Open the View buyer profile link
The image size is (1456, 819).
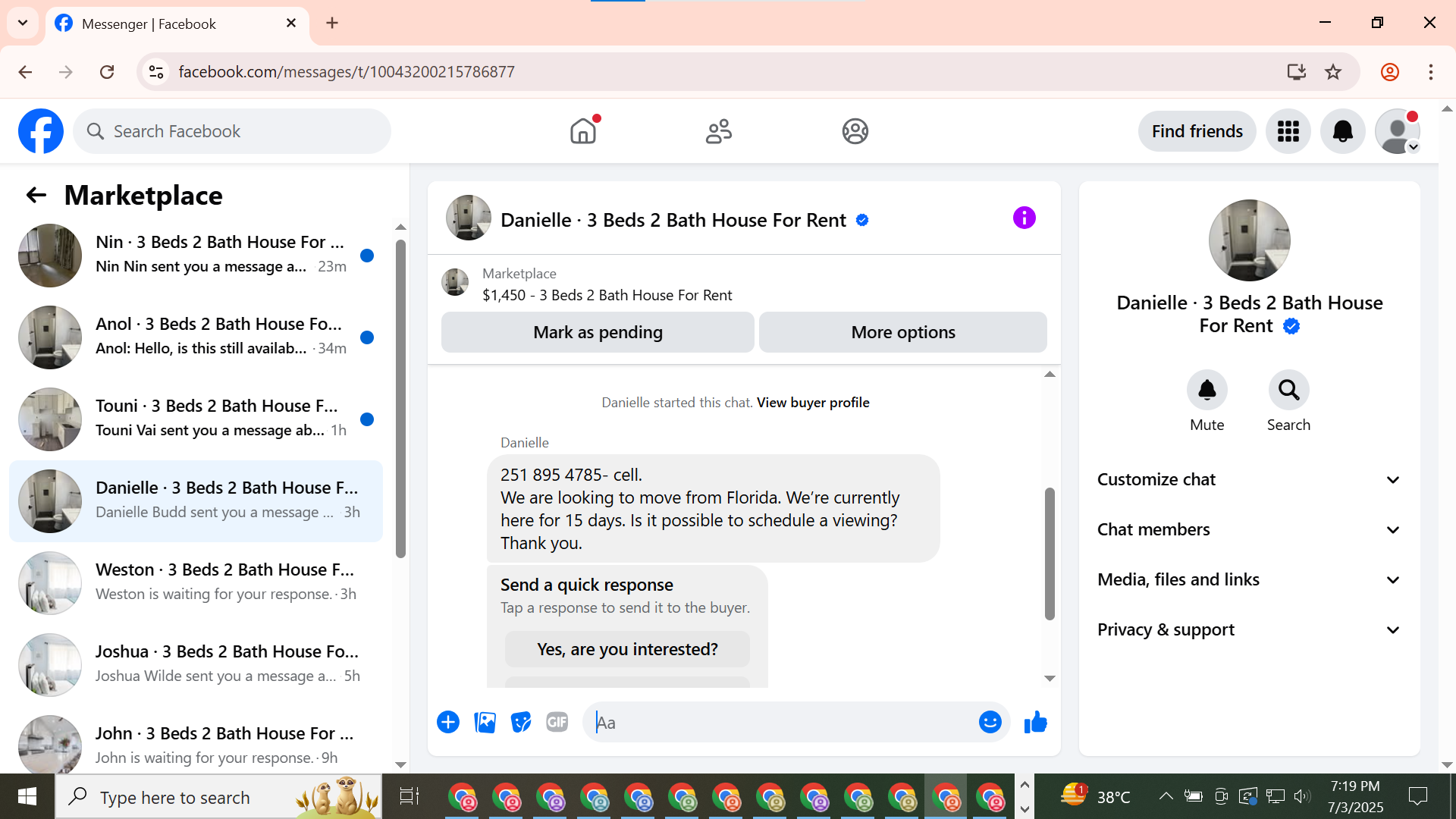point(812,403)
